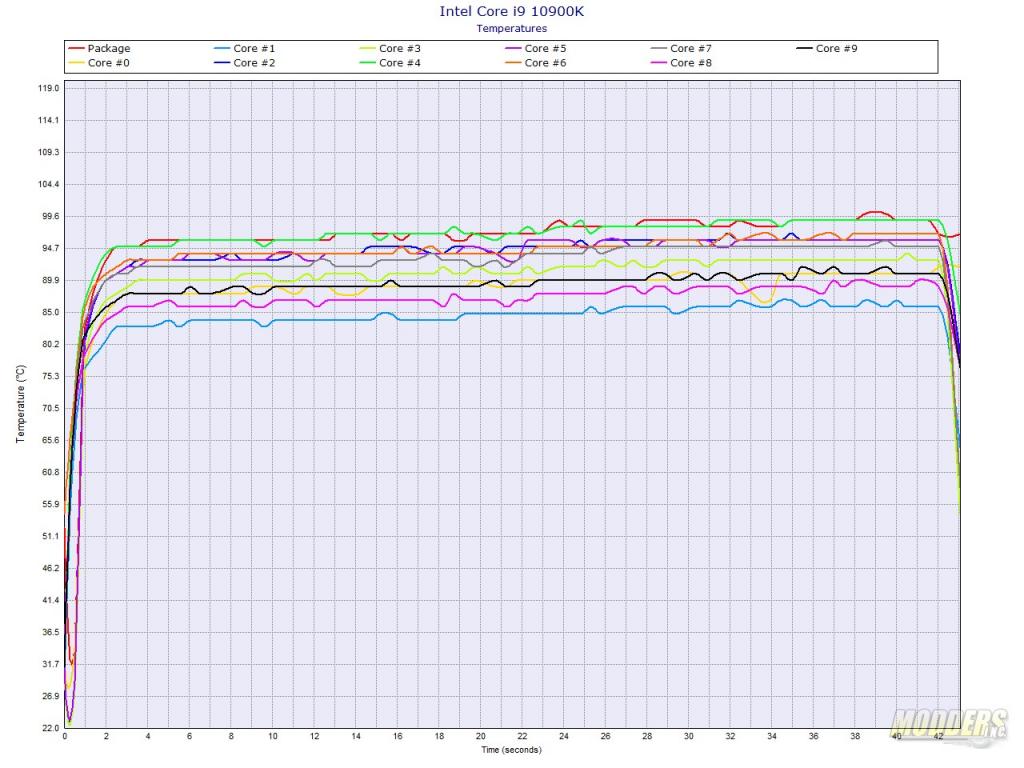
Task: Click the 20 mark on the time axis
Action: tap(481, 736)
